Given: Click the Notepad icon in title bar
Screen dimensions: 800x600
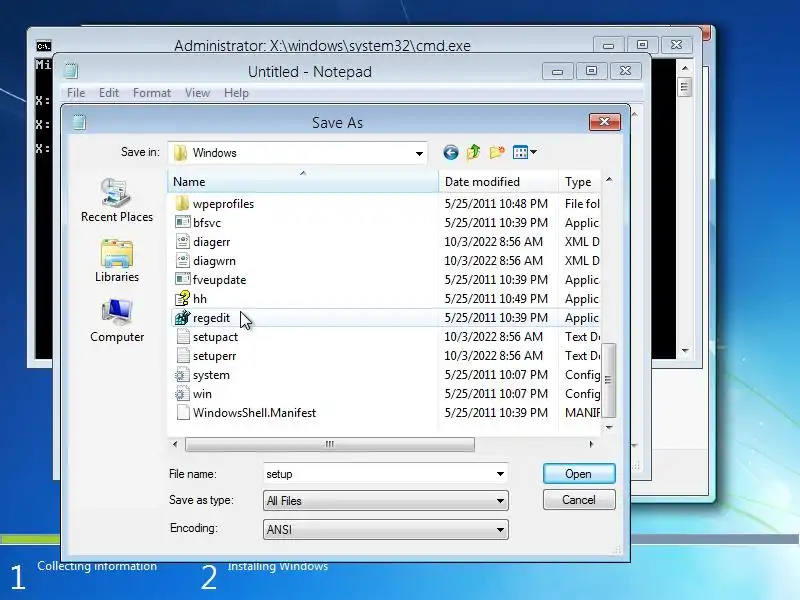Looking at the screenshot, I should 70,71.
